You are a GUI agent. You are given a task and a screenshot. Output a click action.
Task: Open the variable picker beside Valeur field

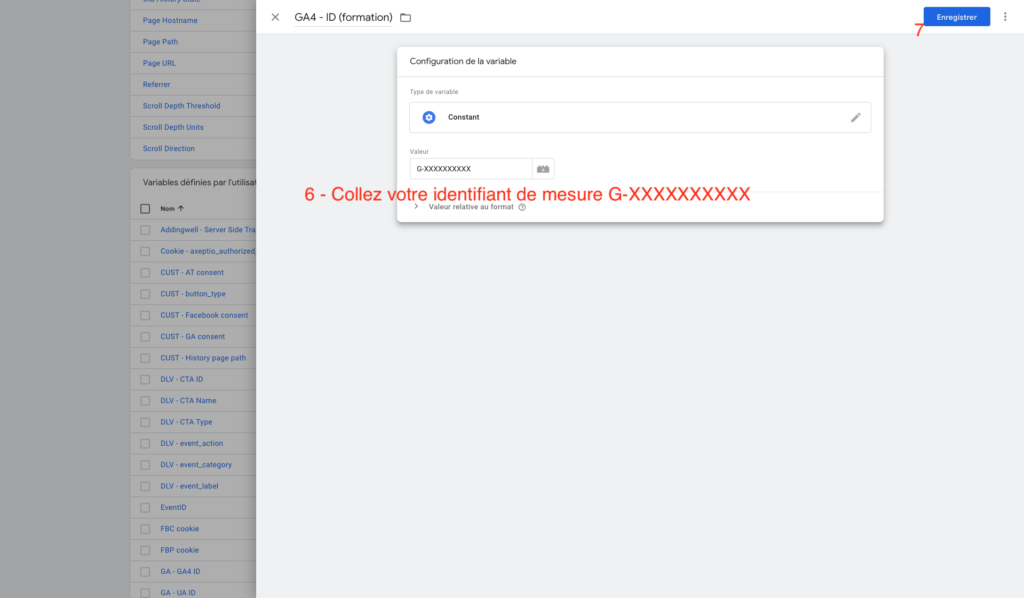tap(543, 169)
